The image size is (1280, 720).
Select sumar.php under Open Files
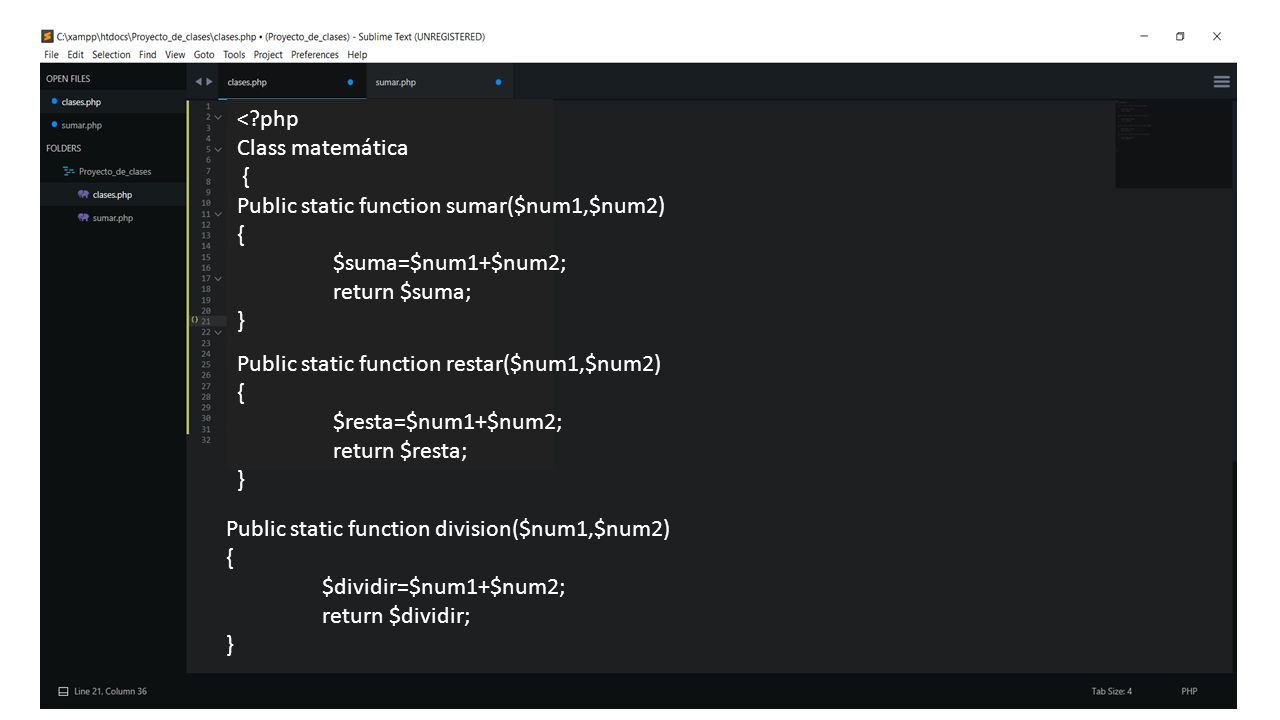(81, 125)
